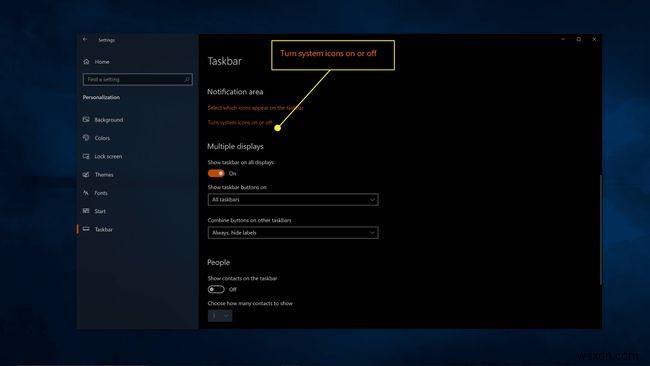The width and height of the screenshot is (650, 366).
Task: Close the Settings window
Action: coord(594,39)
